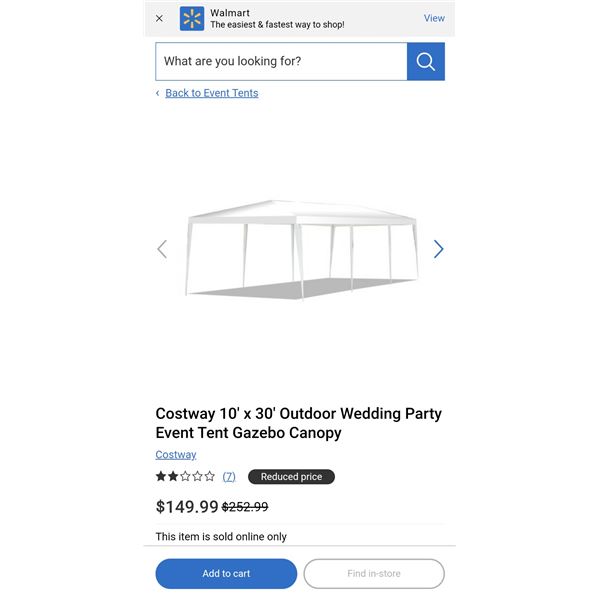Click the 'easiest & fastest way to shop' banner text

tap(277, 25)
